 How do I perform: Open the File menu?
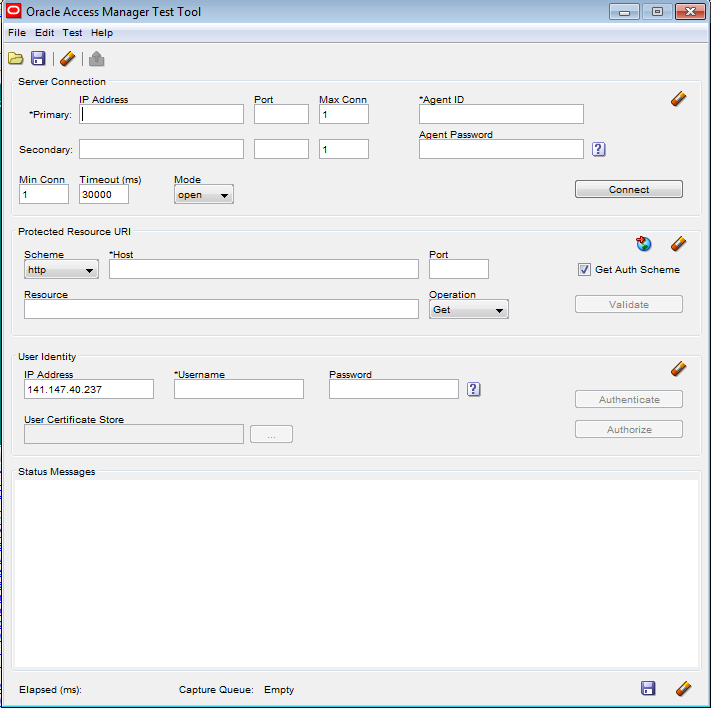(17, 33)
